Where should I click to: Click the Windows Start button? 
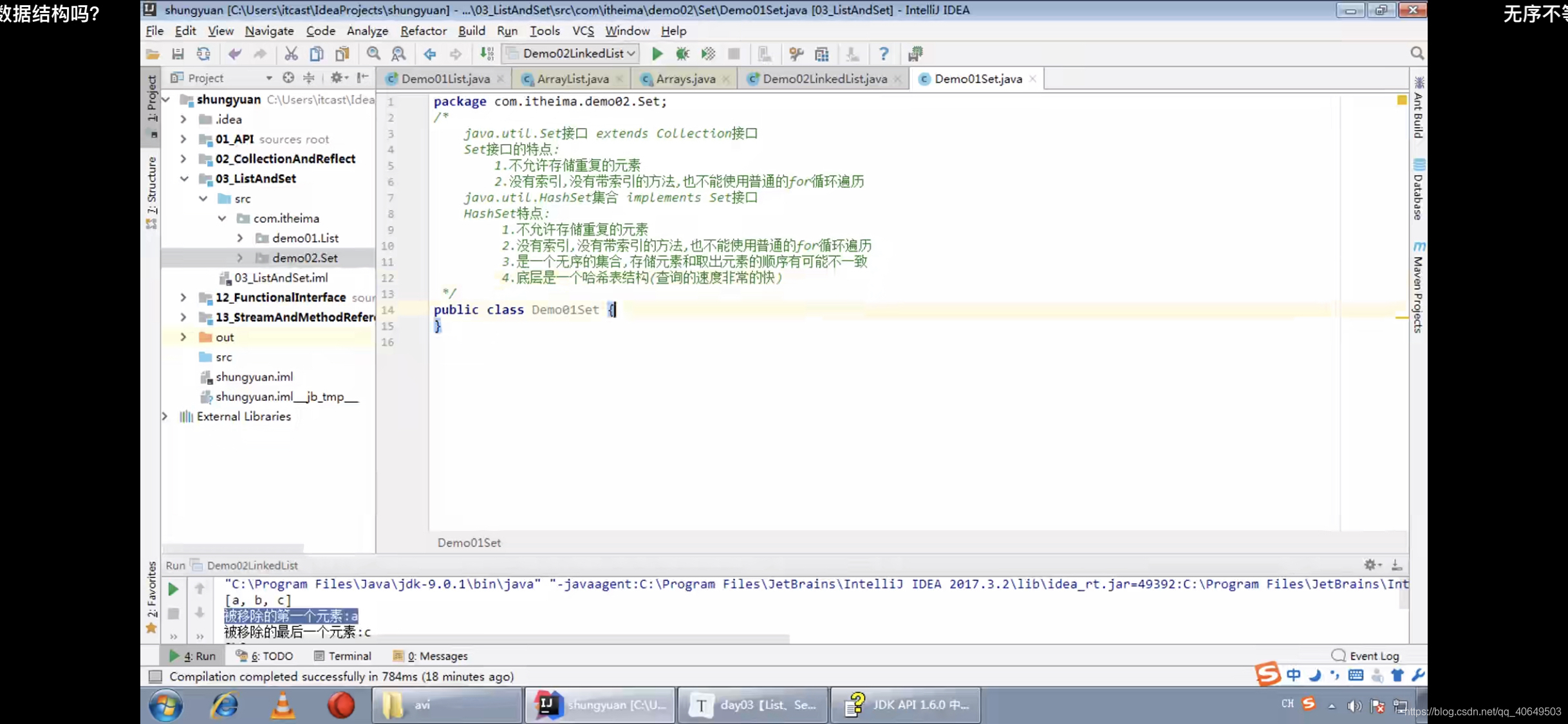click(167, 705)
